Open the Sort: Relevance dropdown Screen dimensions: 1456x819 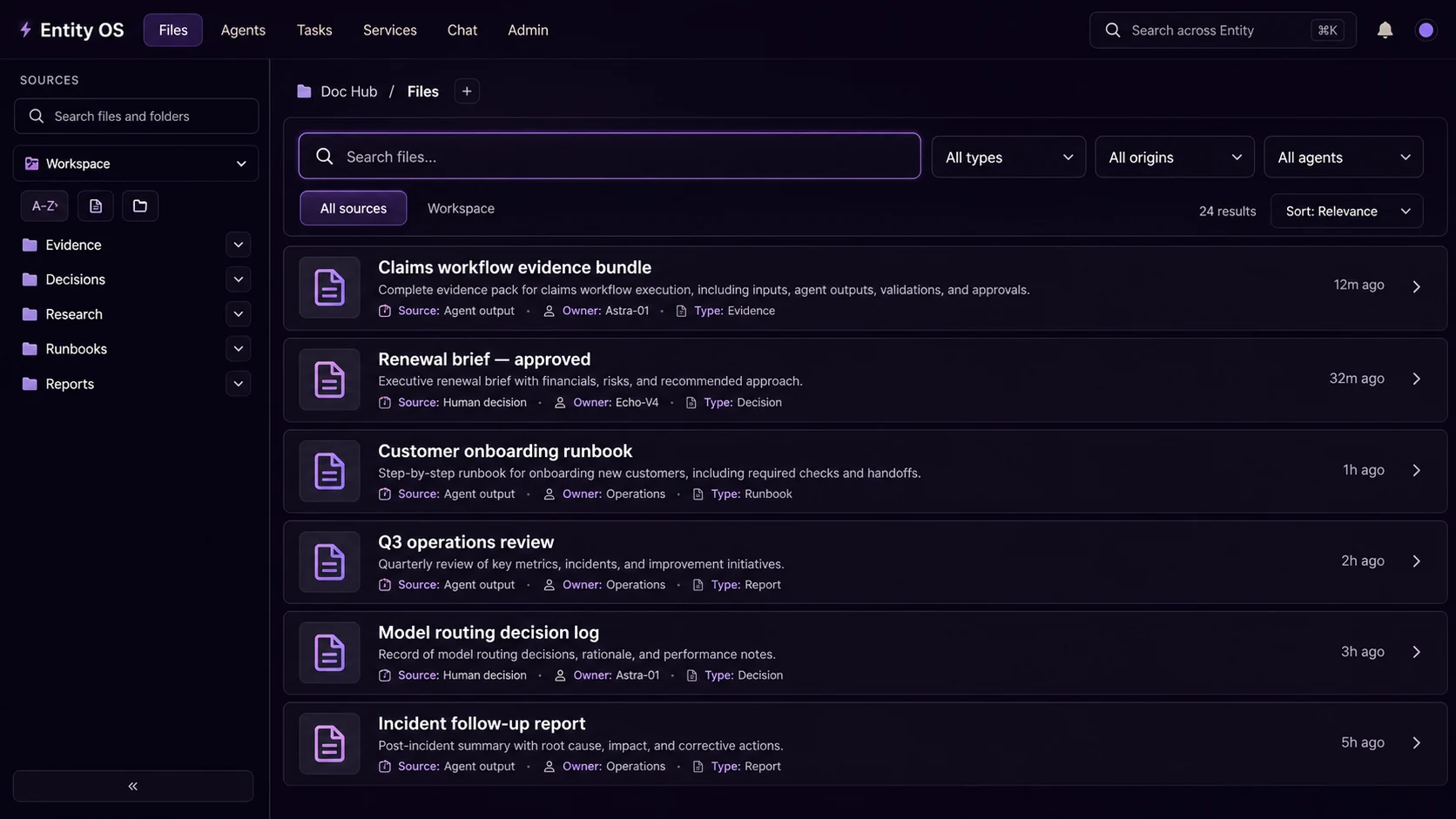[1346, 211]
